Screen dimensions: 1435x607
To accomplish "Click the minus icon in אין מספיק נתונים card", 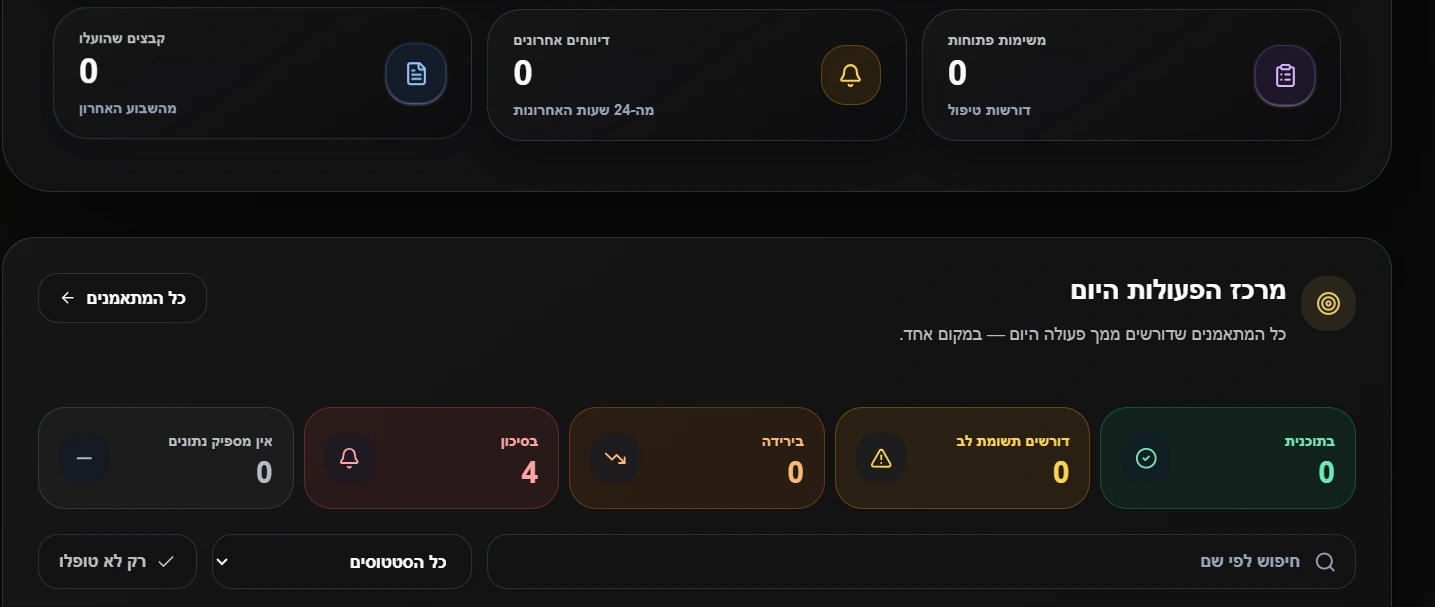I will click(x=84, y=458).
